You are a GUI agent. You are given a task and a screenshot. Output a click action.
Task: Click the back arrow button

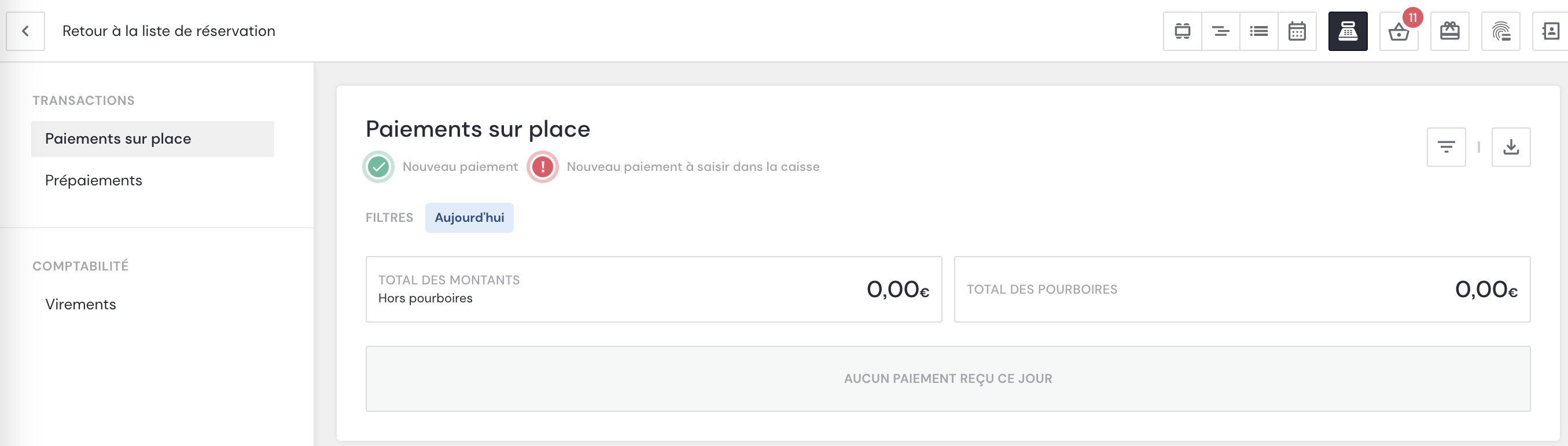(25, 31)
